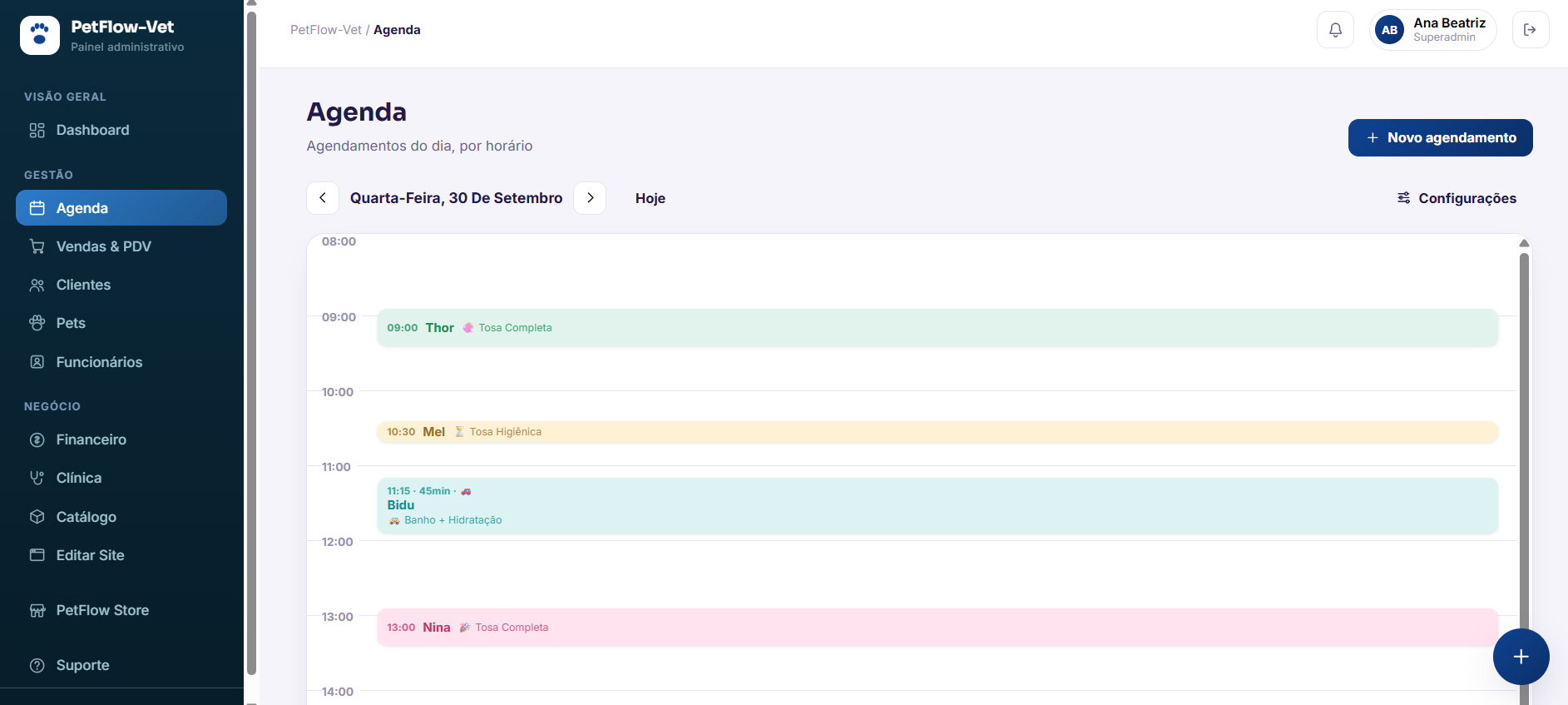Screen dimensions: 1568x705
Task: Click the logout icon button
Action: (x=1530, y=30)
